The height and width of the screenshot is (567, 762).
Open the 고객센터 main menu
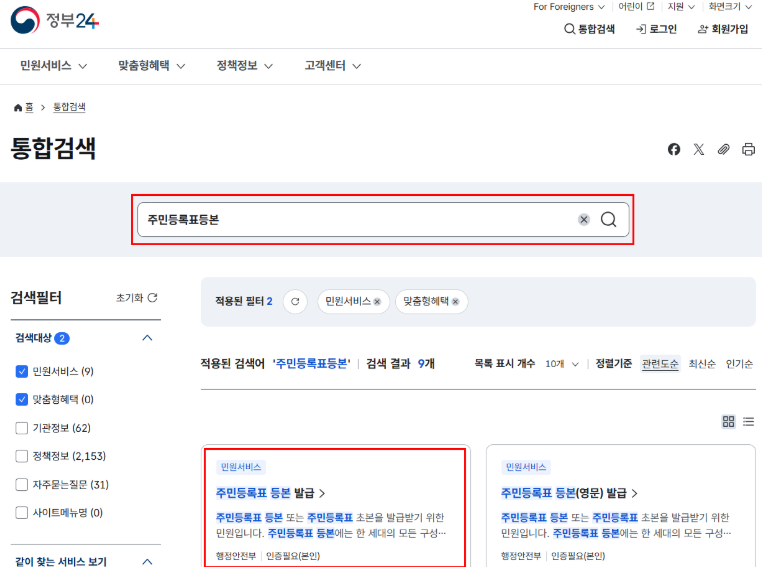pyautogui.click(x=332, y=65)
